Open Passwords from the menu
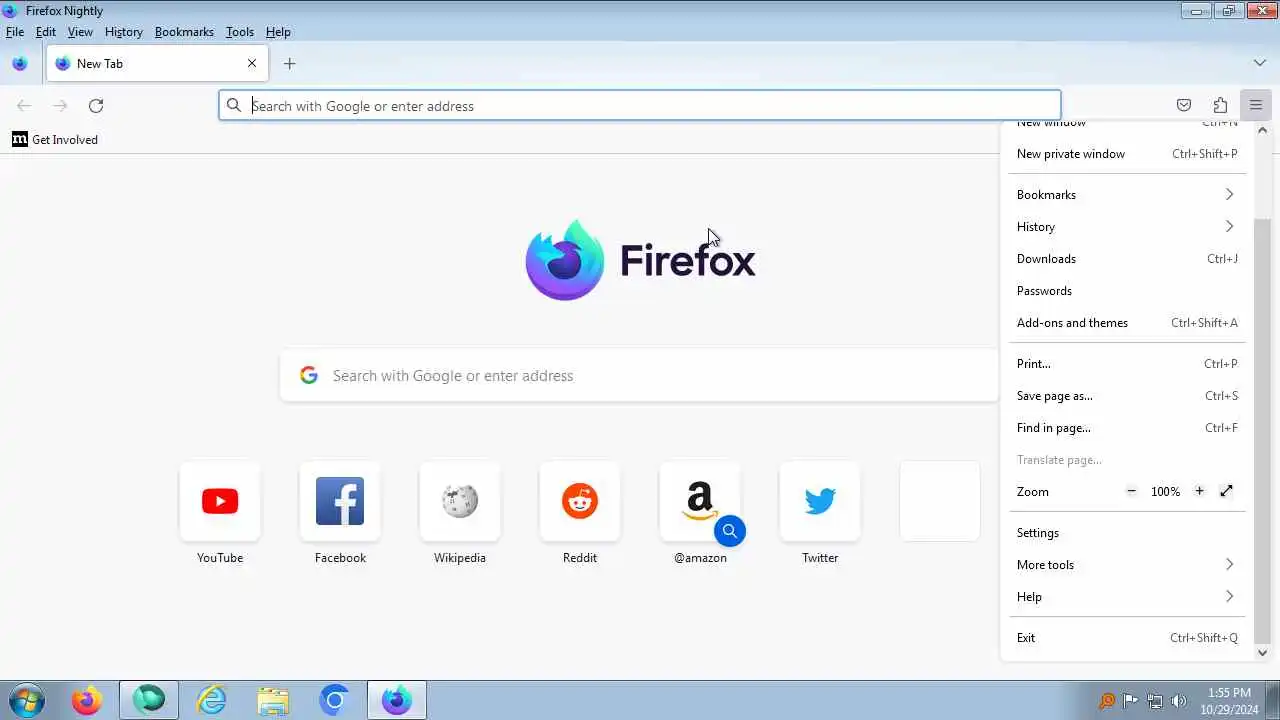Viewport: 1280px width, 720px height. coord(1127,291)
